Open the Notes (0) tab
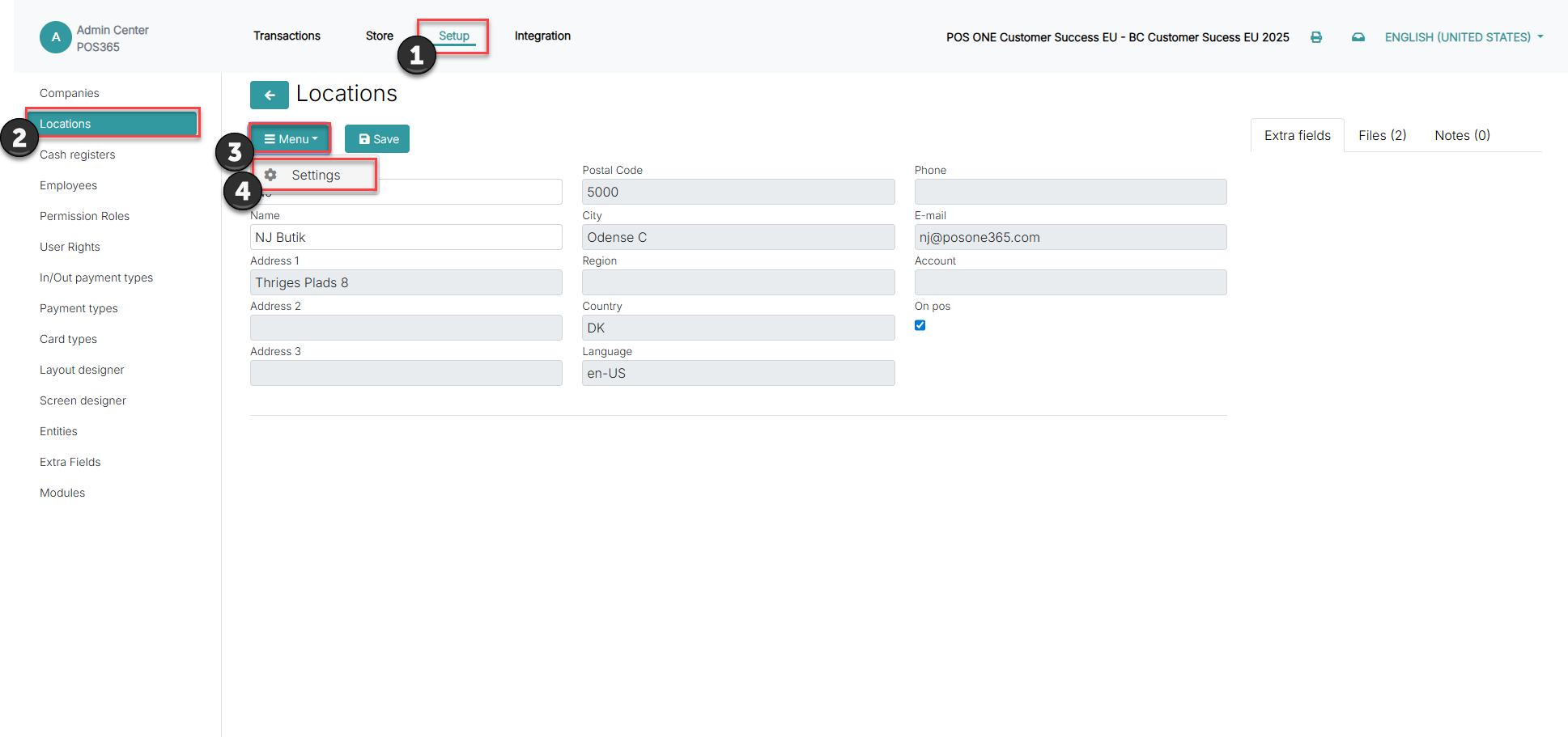The width and height of the screenshot is (1568, 737). pos(1462,135)
